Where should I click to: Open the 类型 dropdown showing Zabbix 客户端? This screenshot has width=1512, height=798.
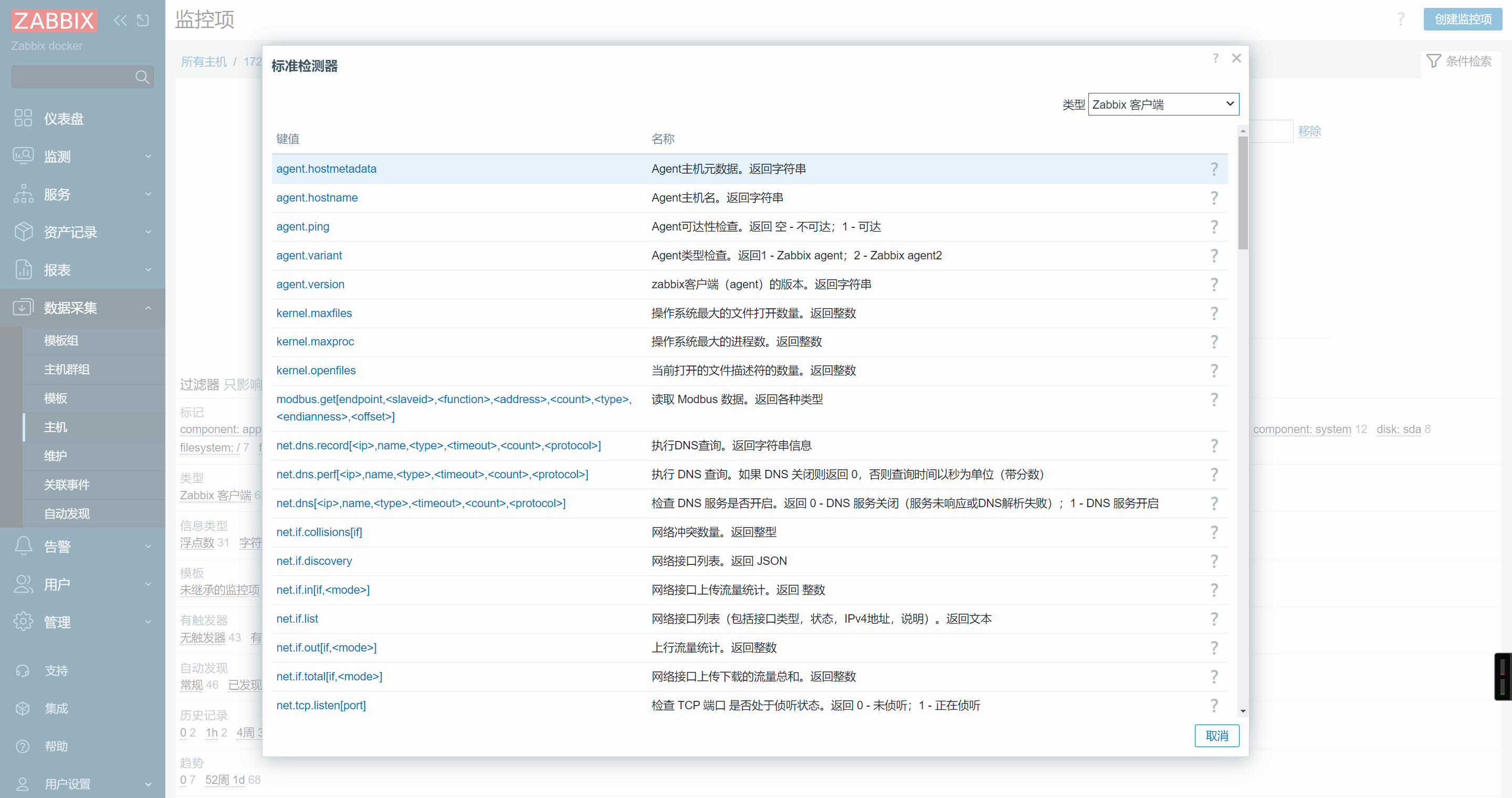(x=1163, y=104)
